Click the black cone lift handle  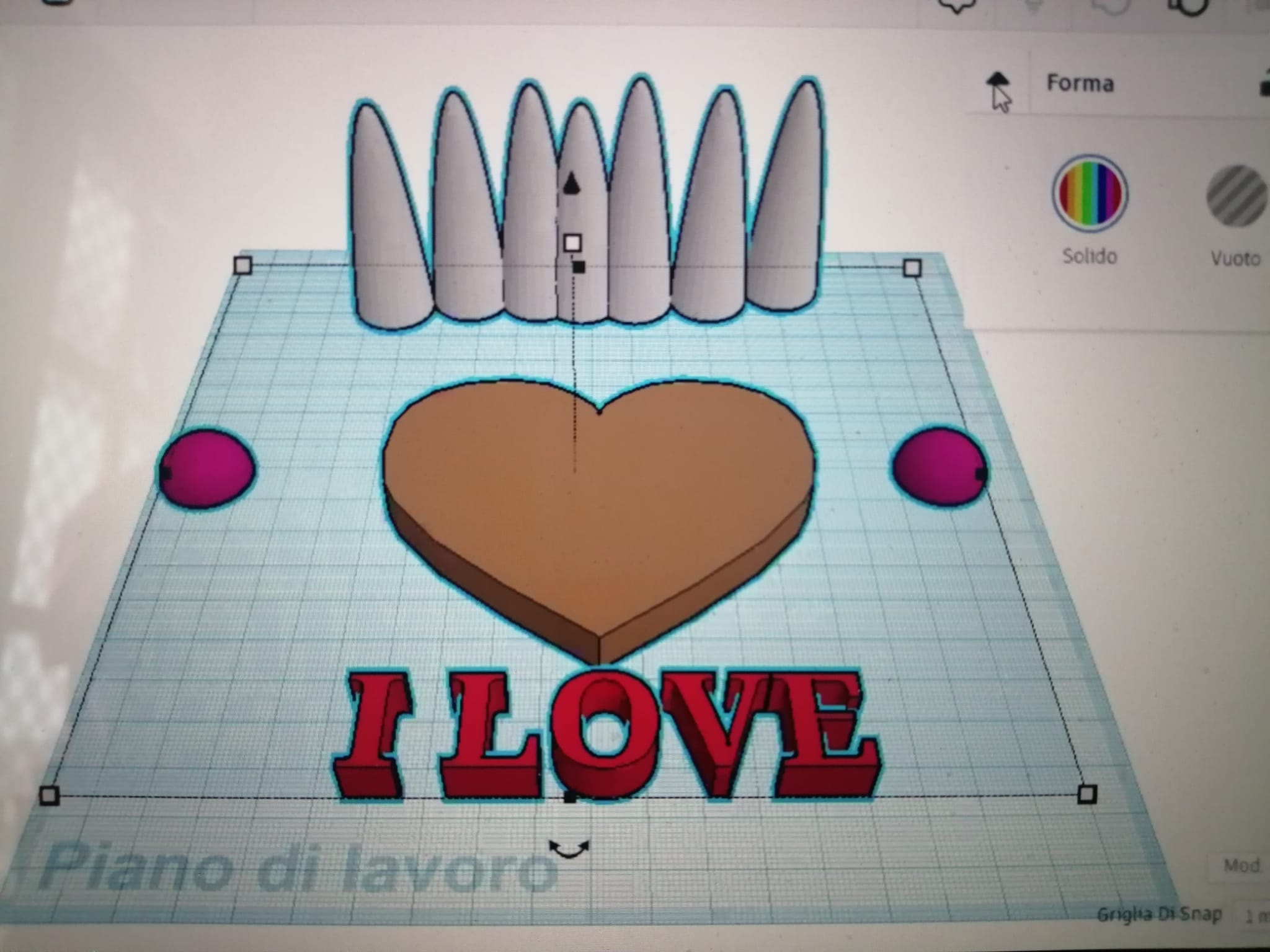[571, 183]
